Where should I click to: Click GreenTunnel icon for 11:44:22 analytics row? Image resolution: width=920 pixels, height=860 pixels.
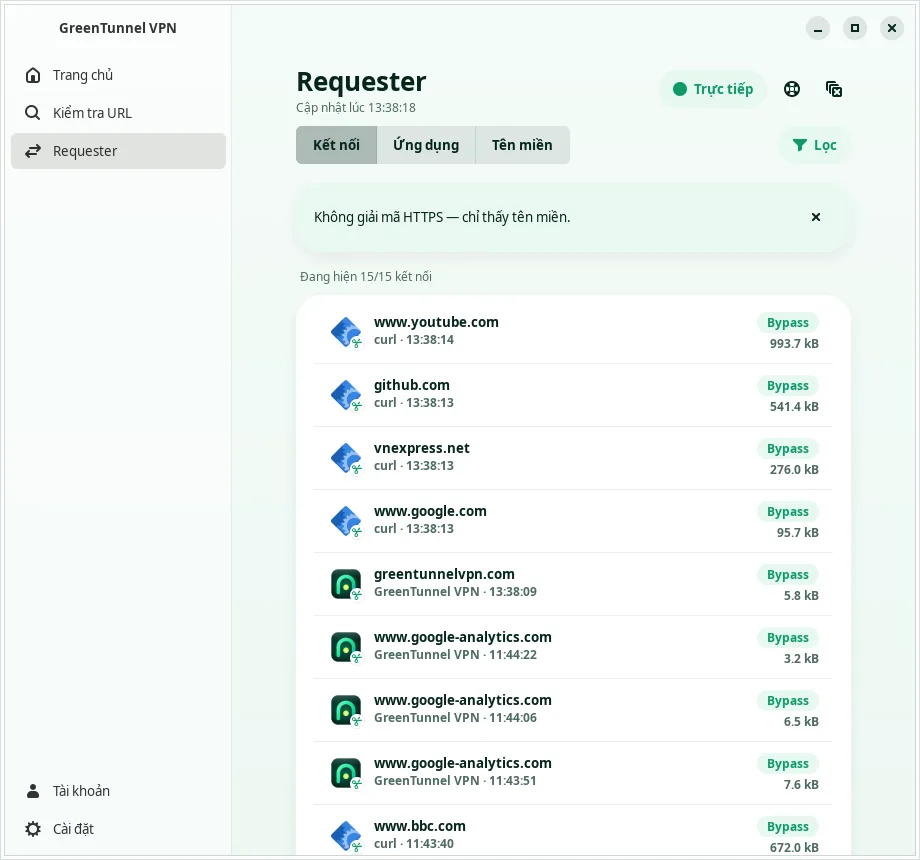click(x=346, y=646)
